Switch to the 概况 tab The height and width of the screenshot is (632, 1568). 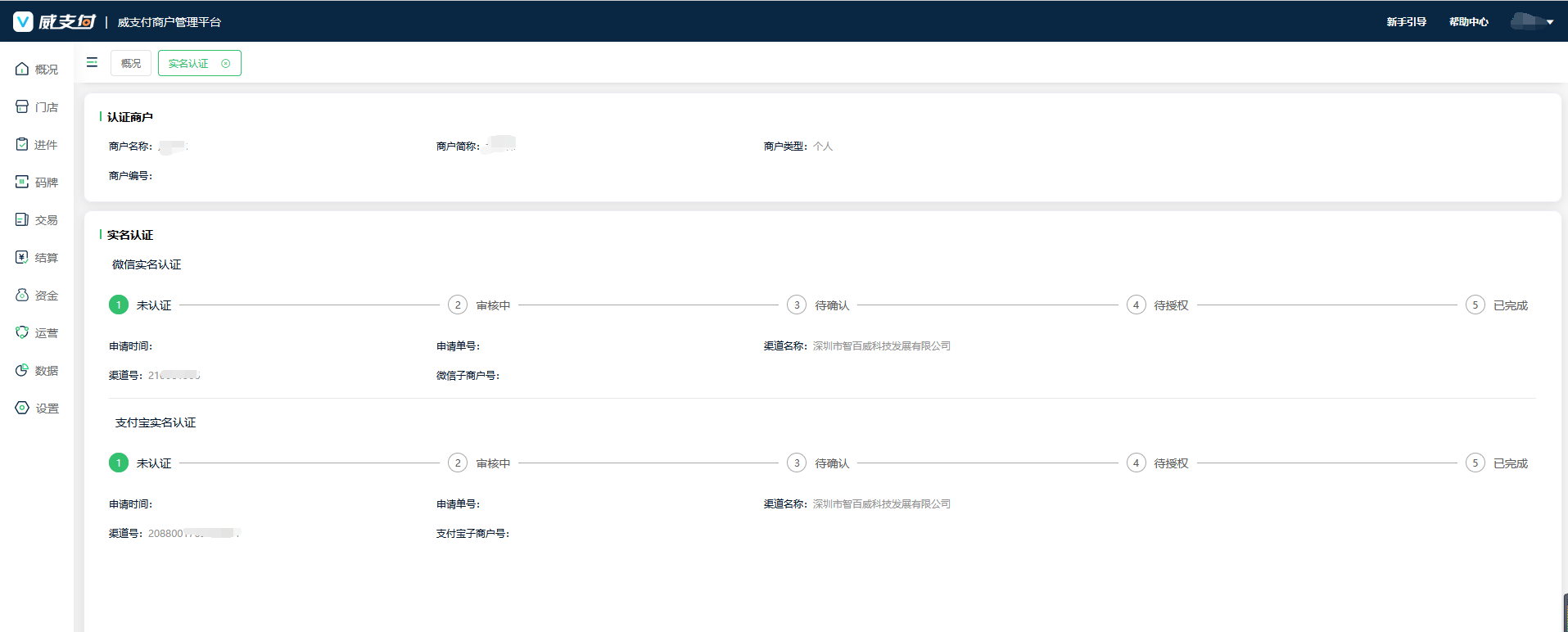click(x=131, y=64)
